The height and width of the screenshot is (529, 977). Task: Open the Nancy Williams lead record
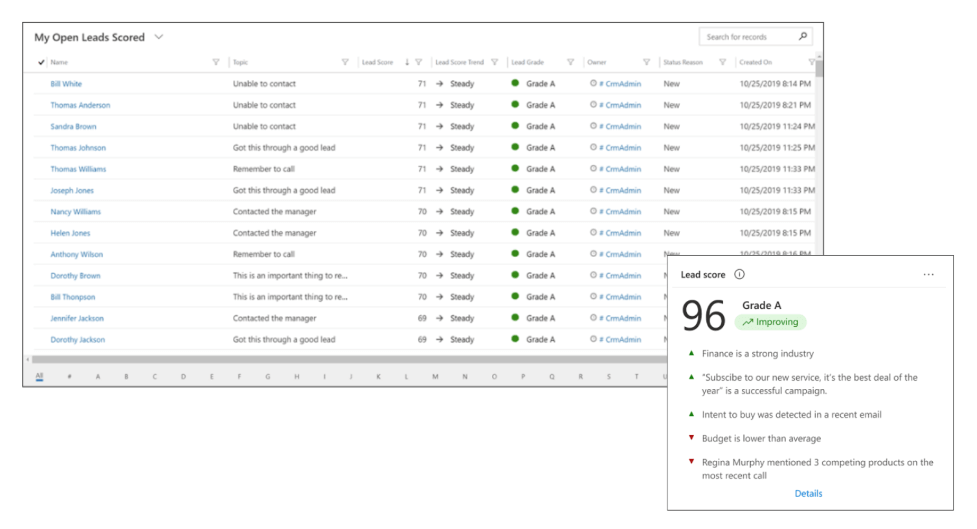(x=76, y=212)
